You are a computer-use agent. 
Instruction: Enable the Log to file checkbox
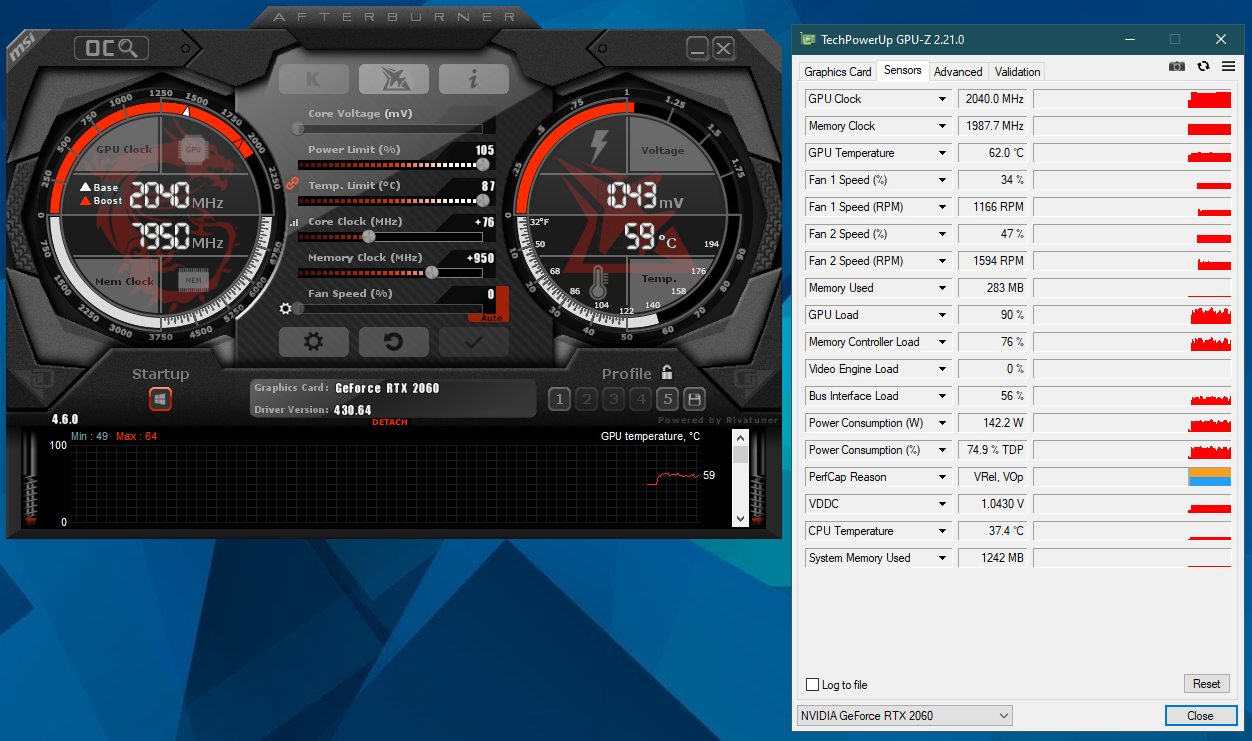pyautogui.click(x=813, y=685)
